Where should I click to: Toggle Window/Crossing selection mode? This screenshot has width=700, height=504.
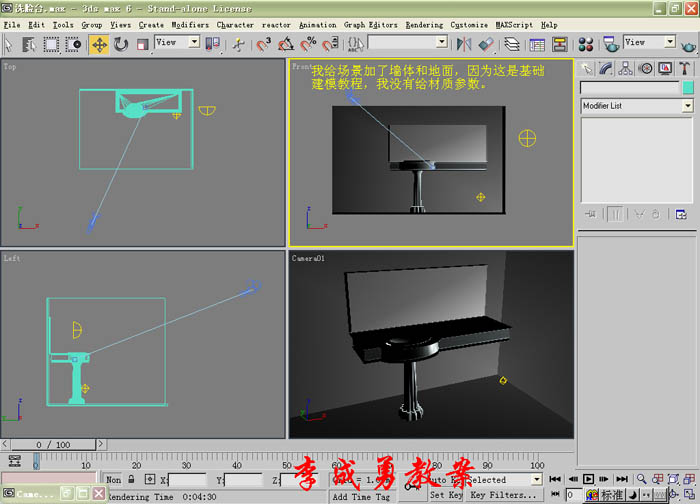pos(73,44)
